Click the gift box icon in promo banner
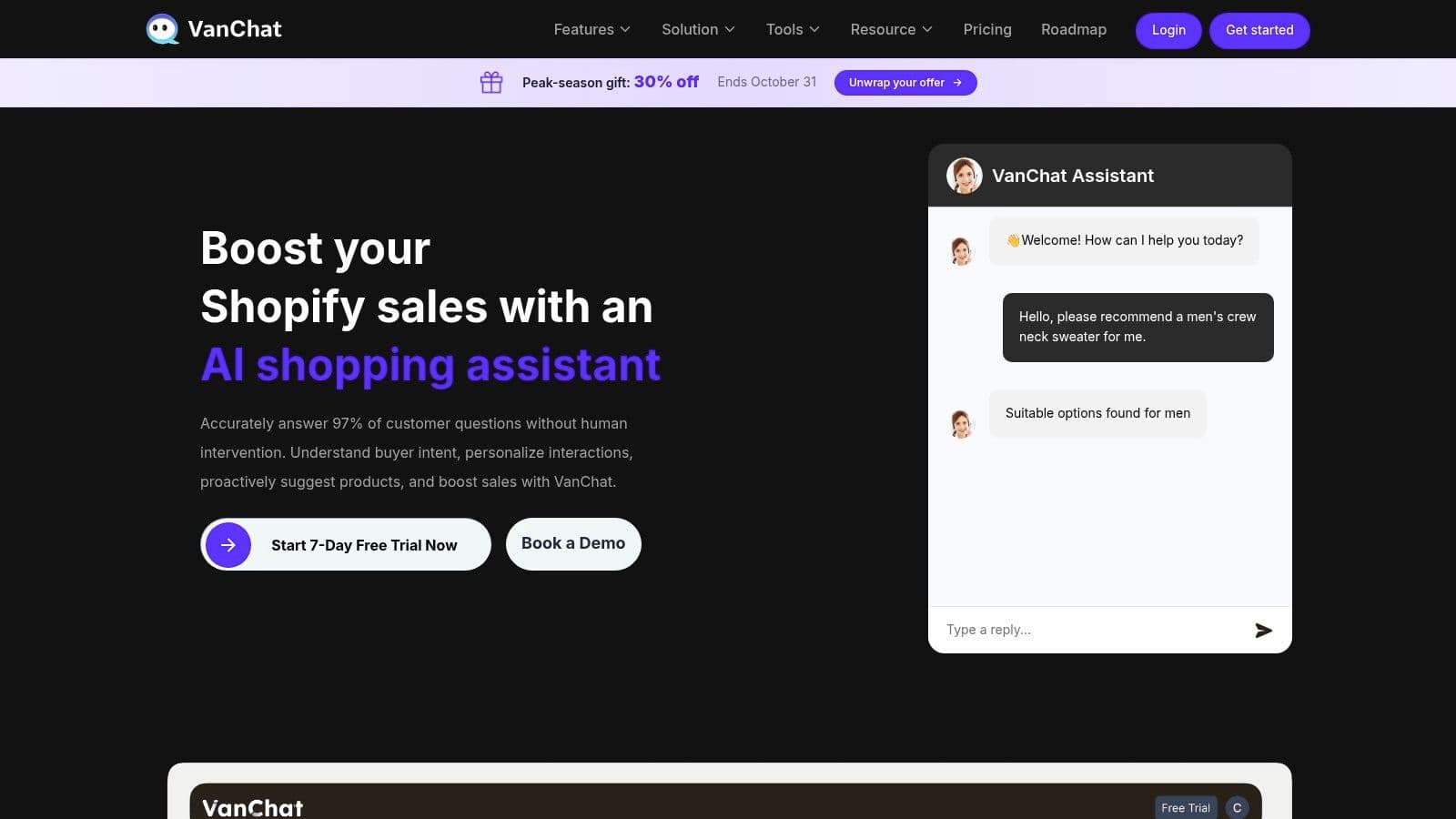 (491, 82)
